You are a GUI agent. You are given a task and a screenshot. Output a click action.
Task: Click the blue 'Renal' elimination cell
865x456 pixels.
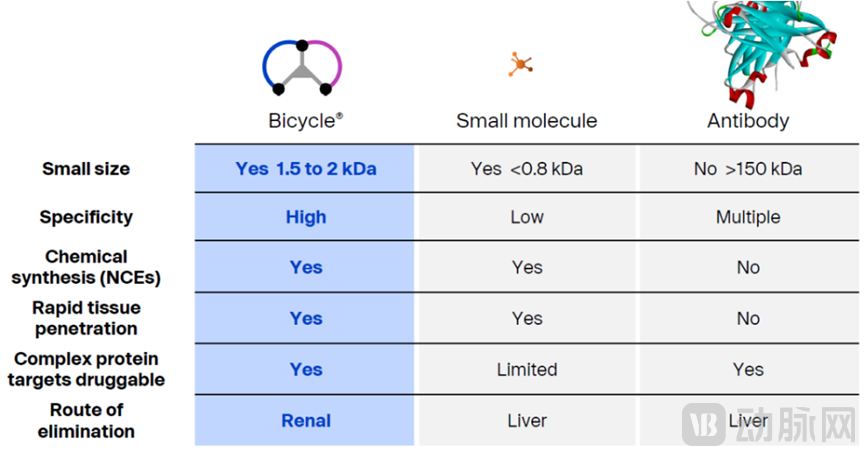click(x=306, y=421)
